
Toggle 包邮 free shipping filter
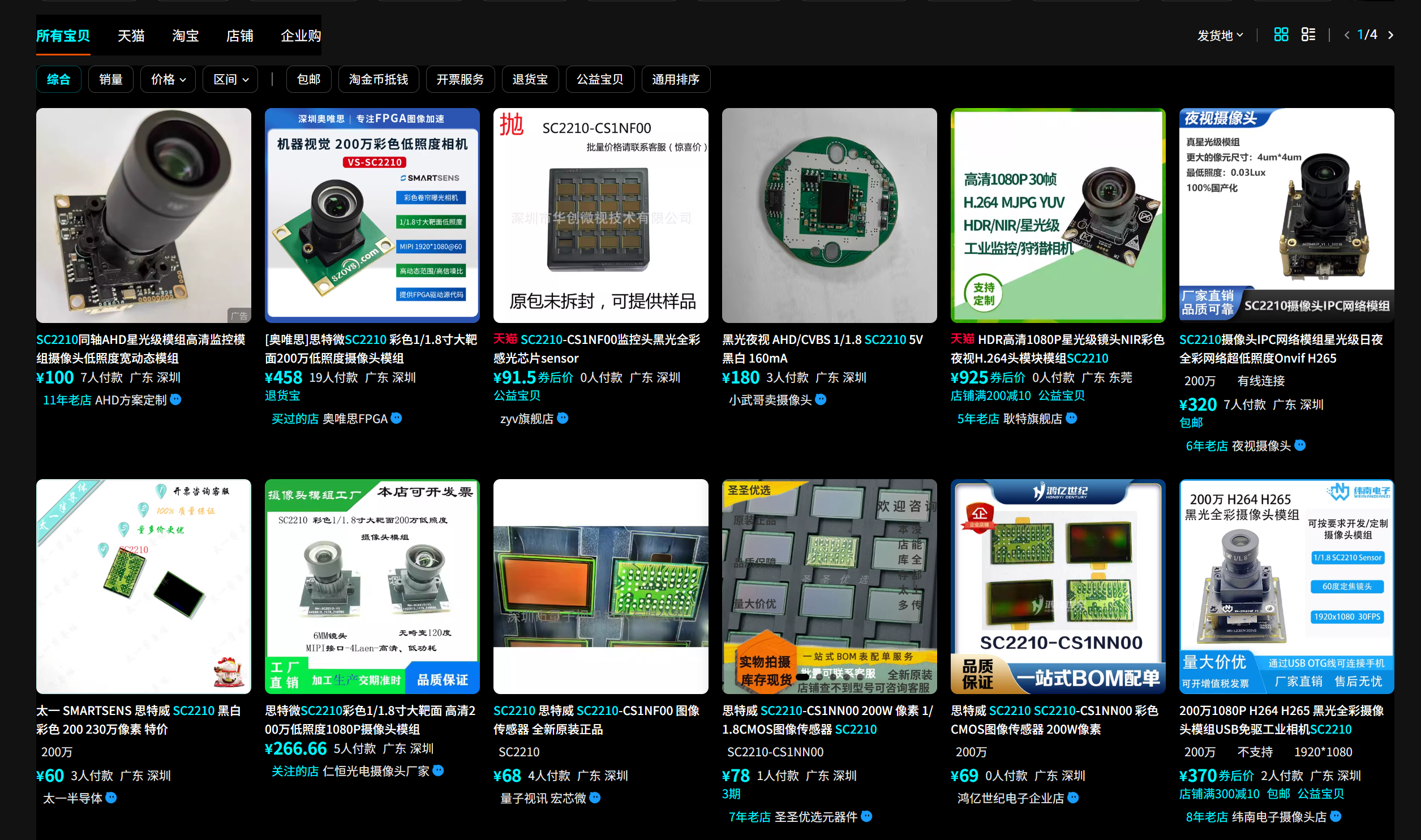coord(308,79)
